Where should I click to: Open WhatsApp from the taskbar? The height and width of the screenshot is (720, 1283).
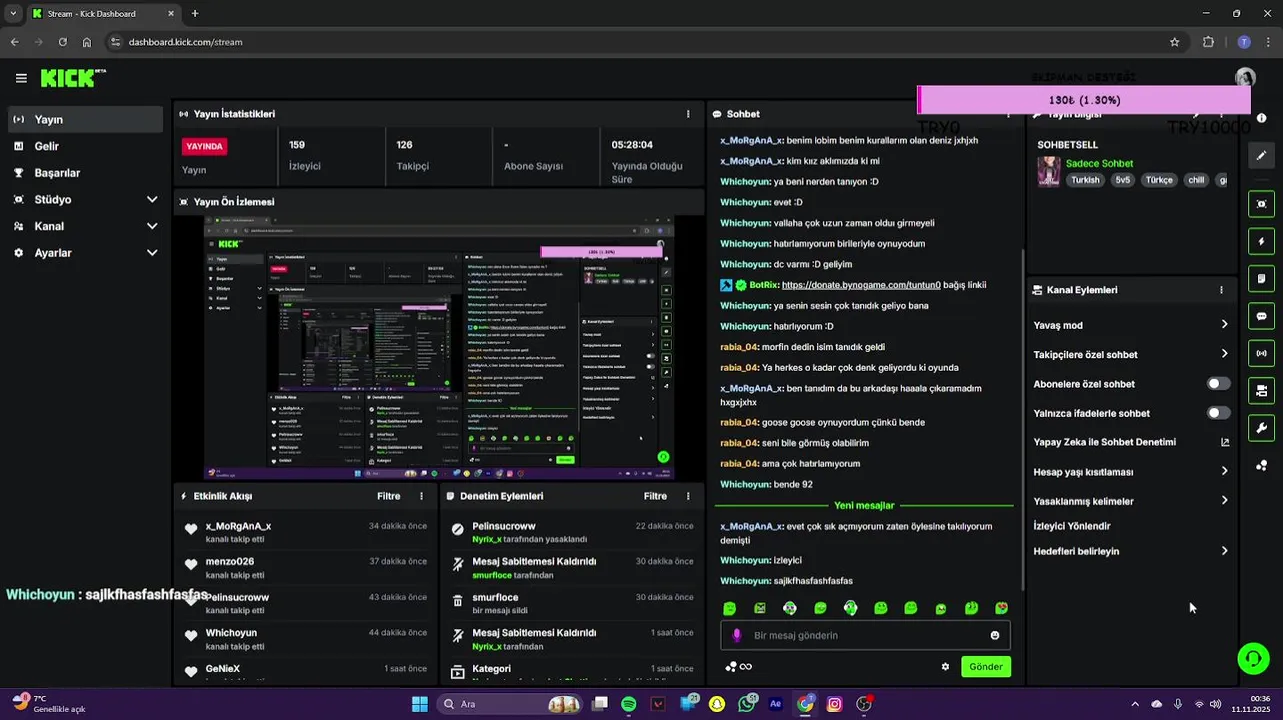coord(746,704)
